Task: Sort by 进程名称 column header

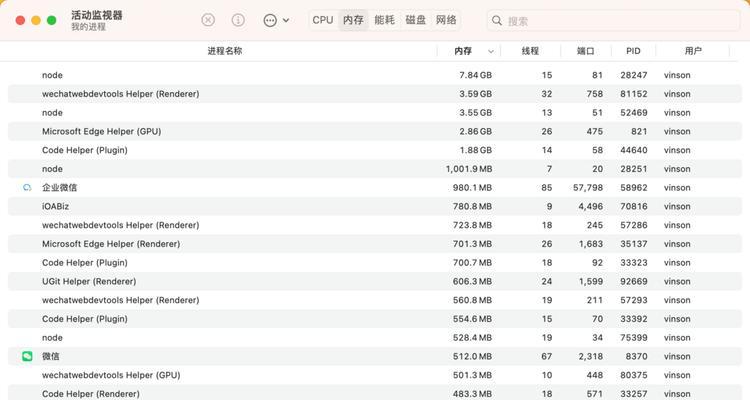Action: pos(225,51)
